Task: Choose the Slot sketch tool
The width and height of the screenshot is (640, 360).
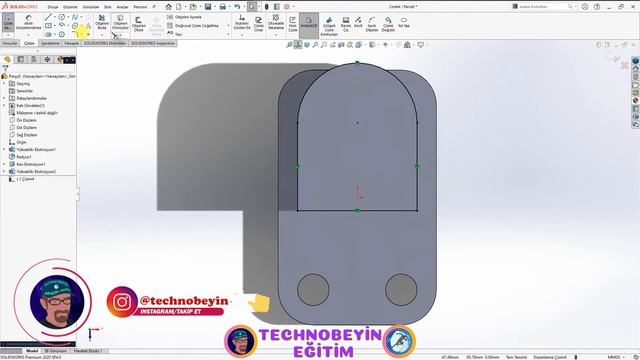Action: [x=48, y=34]
